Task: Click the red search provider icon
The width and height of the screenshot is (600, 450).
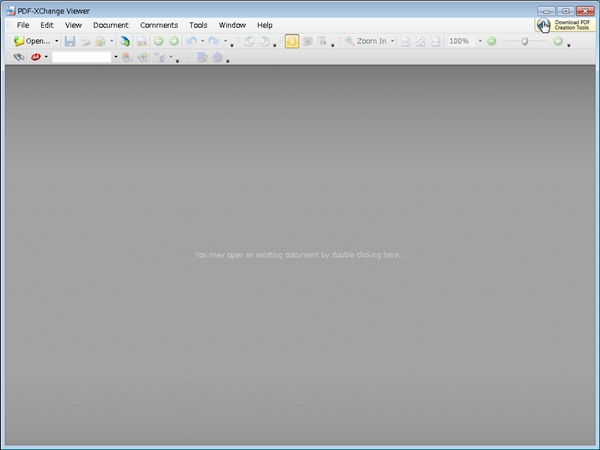Action: point(36,57)
